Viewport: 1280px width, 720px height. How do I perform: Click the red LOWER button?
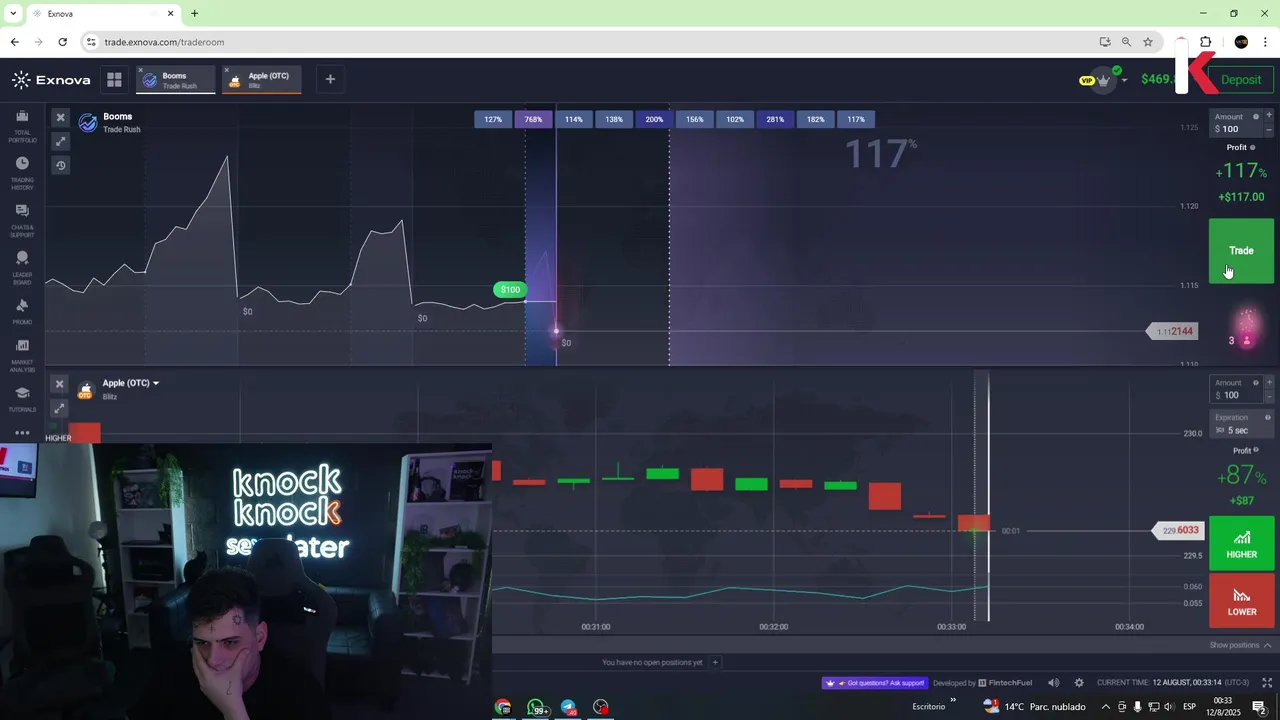pos(1241,601)
